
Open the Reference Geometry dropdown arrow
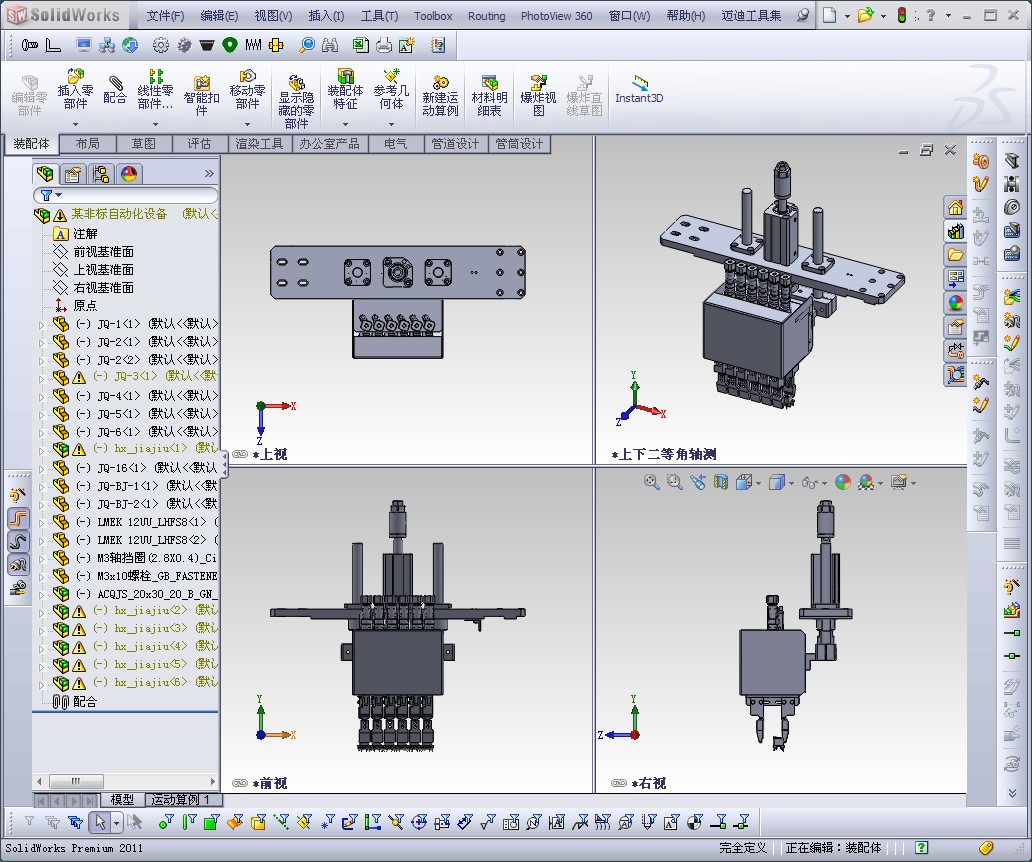tap(391, 124)
